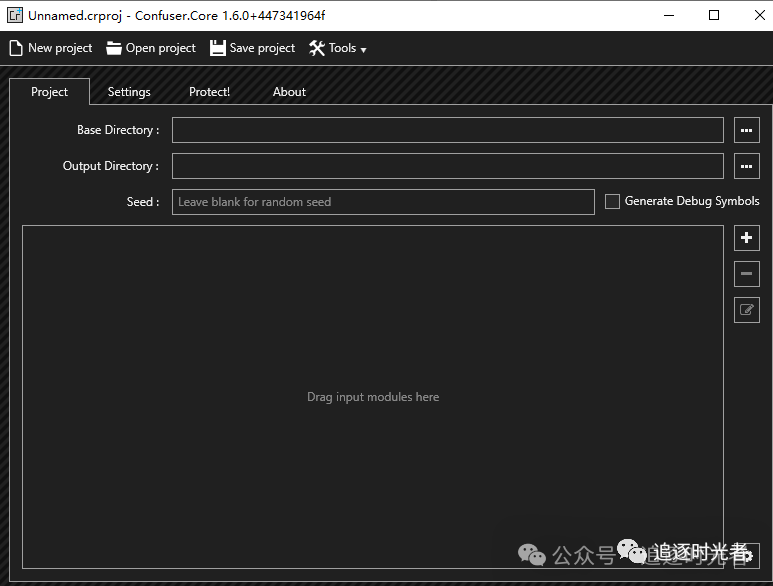This screenshot has height=586, width=773.
Task: Add a module with the plus button
Action: click(x=746, y=238)
